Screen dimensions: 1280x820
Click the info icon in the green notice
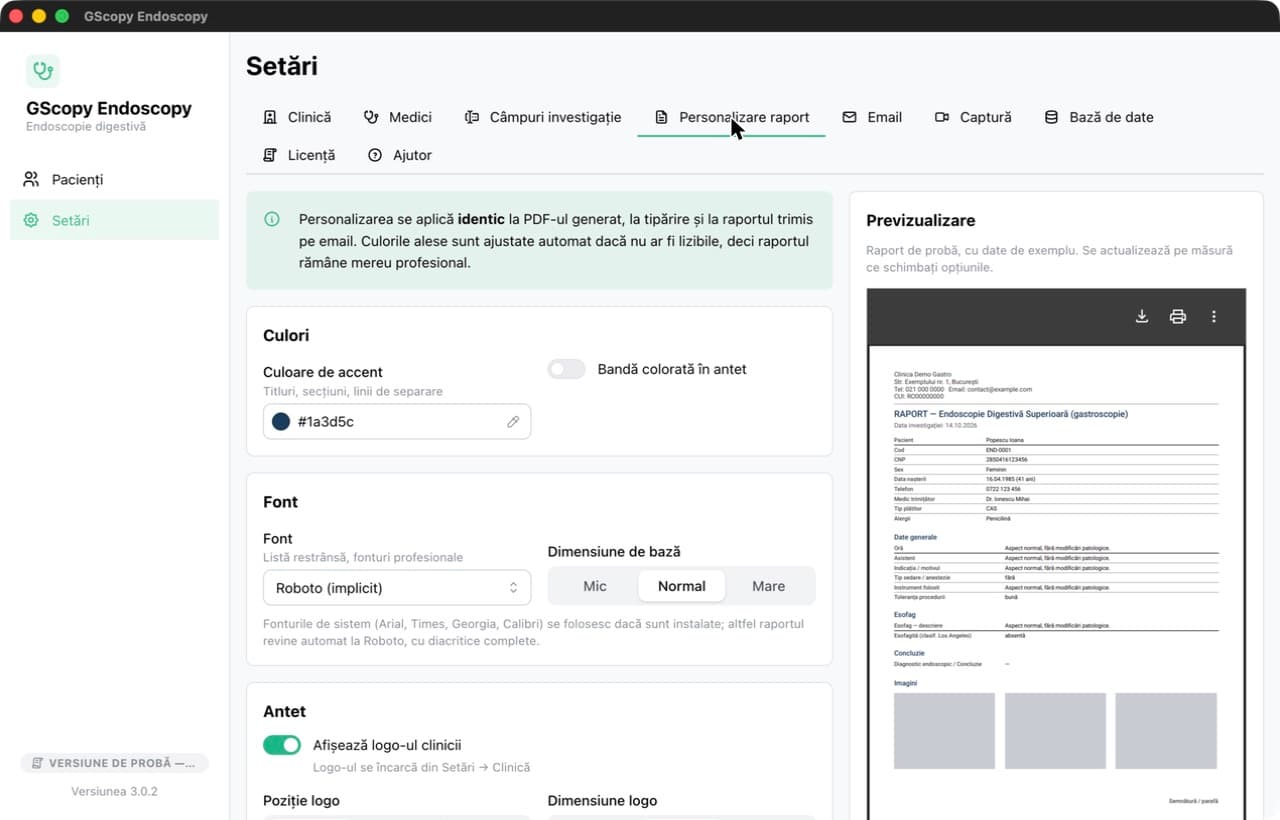tap(272, 219)
